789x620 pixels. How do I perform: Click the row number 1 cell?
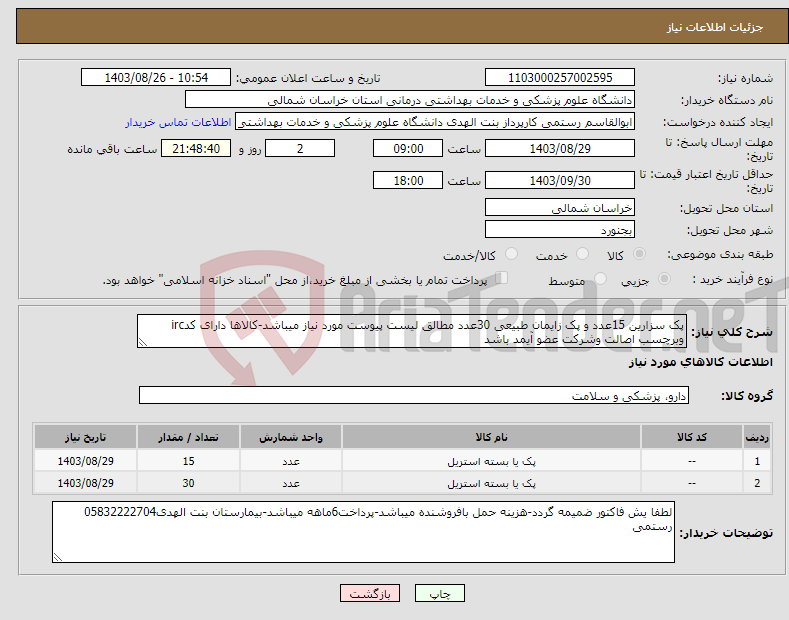coord(757,461)
